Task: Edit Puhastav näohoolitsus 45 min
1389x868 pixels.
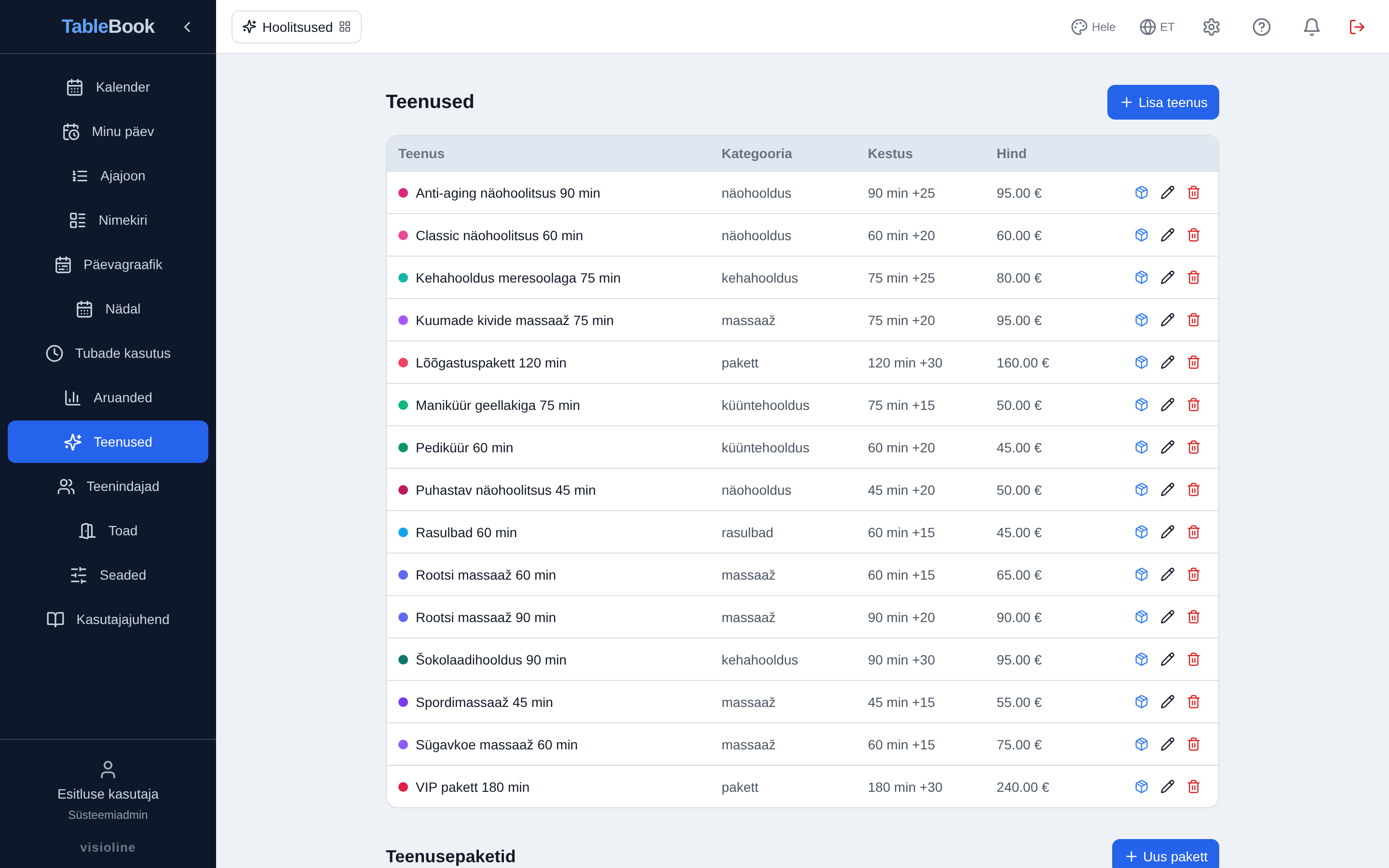Action: coord(1168,490)
